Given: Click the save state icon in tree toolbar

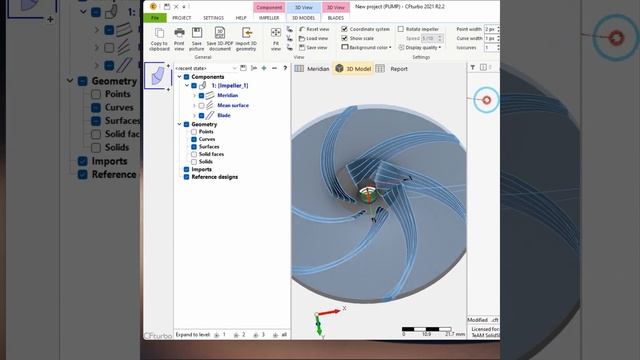Looking at the screenshot, I should point(243,68).
